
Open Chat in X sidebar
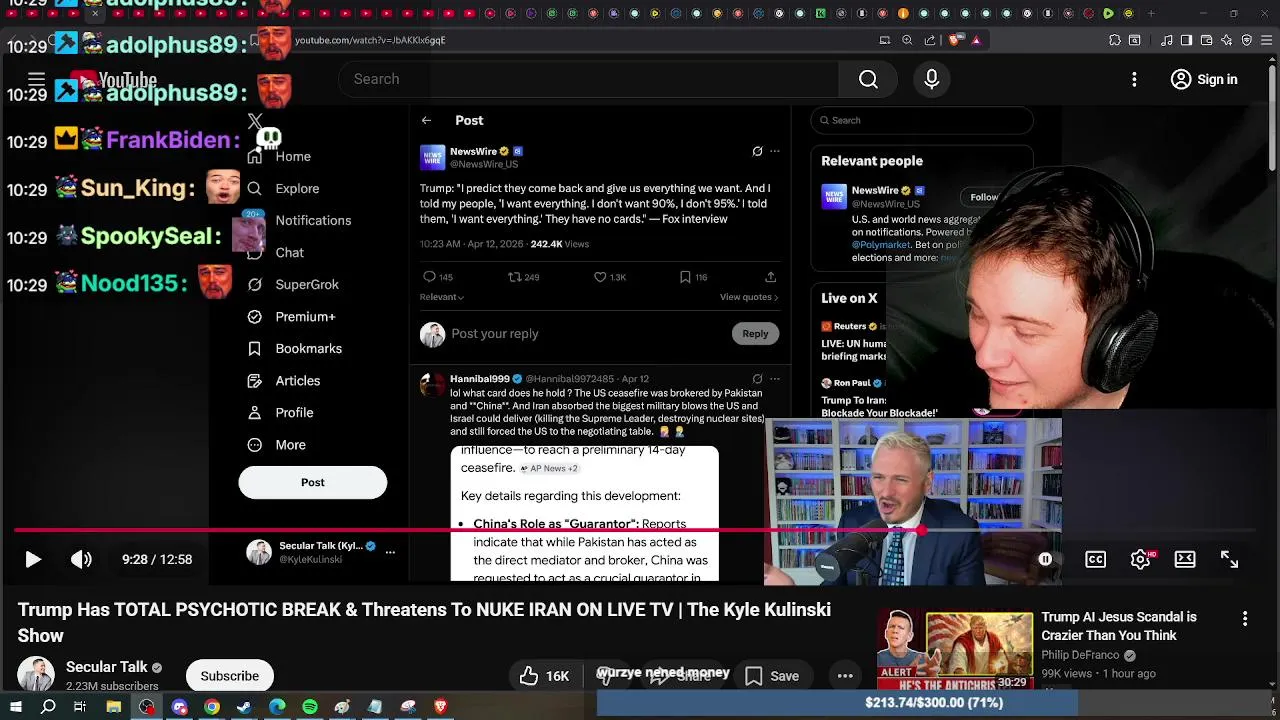click(x=276, y=252)
